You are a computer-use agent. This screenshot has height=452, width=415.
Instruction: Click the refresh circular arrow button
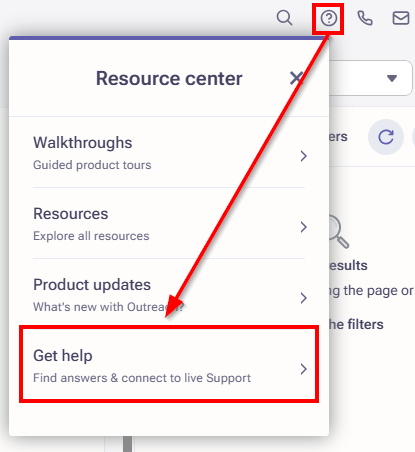click(x=386, y=137)
